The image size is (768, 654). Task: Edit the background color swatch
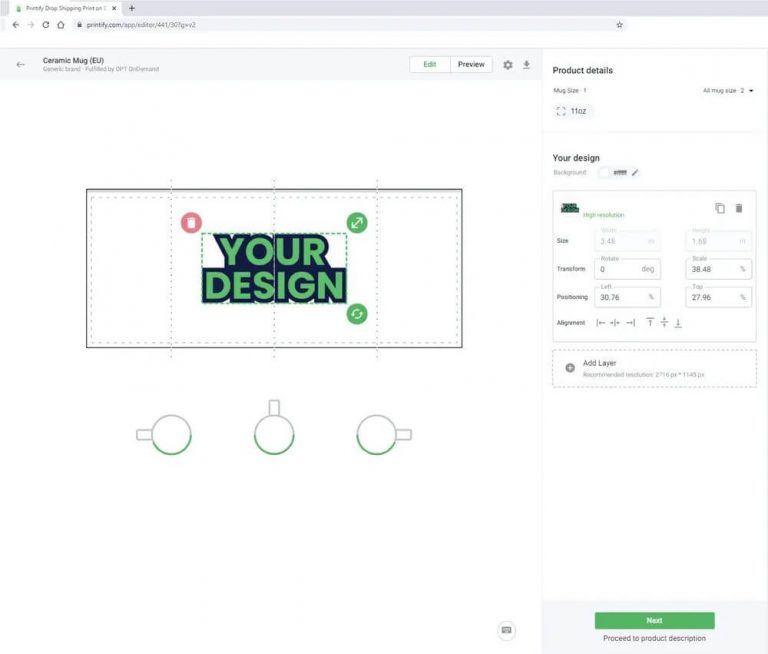coord(607,173)
